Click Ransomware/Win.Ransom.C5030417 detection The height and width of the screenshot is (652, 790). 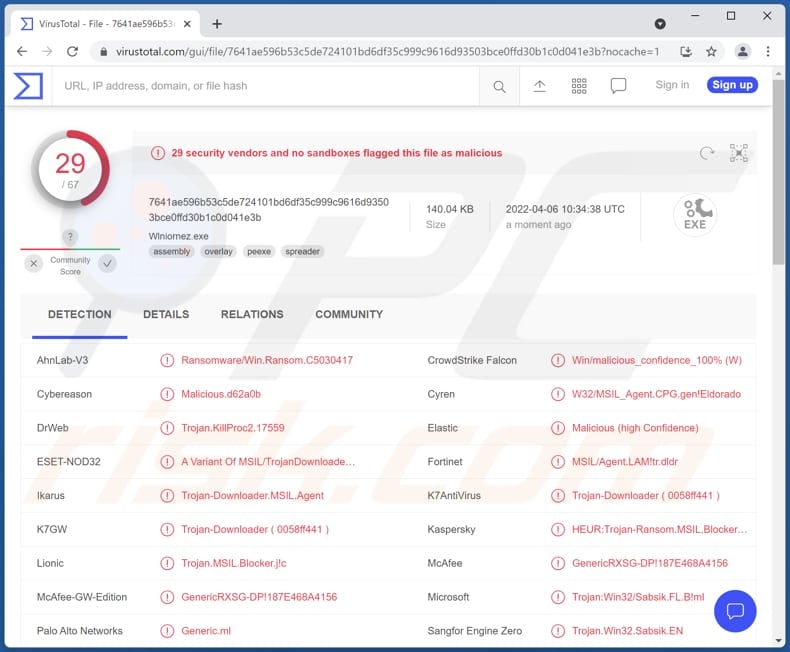click(x=267, y=360)
